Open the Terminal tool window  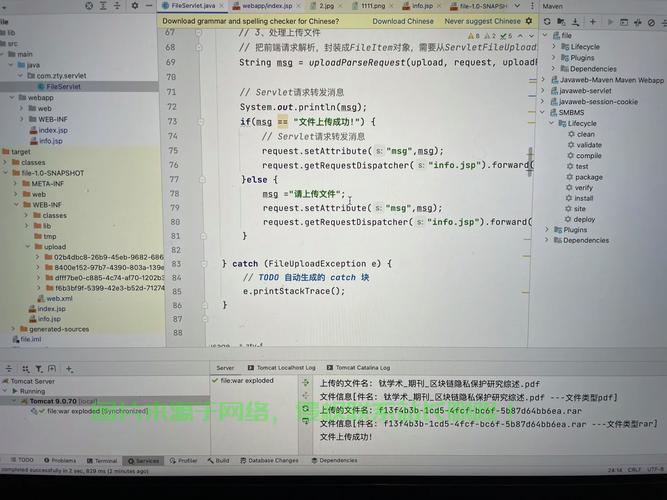(102, 460)
